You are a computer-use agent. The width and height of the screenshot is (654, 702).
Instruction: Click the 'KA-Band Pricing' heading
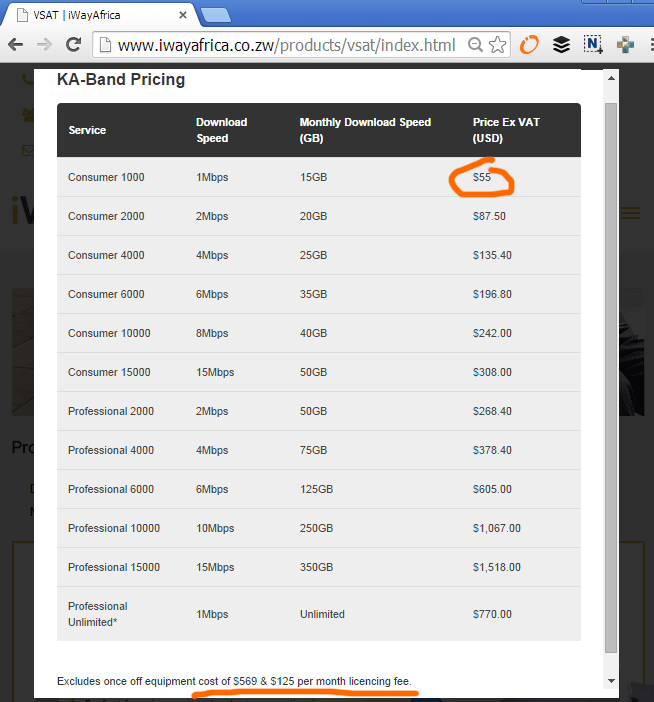click(121, 79)
